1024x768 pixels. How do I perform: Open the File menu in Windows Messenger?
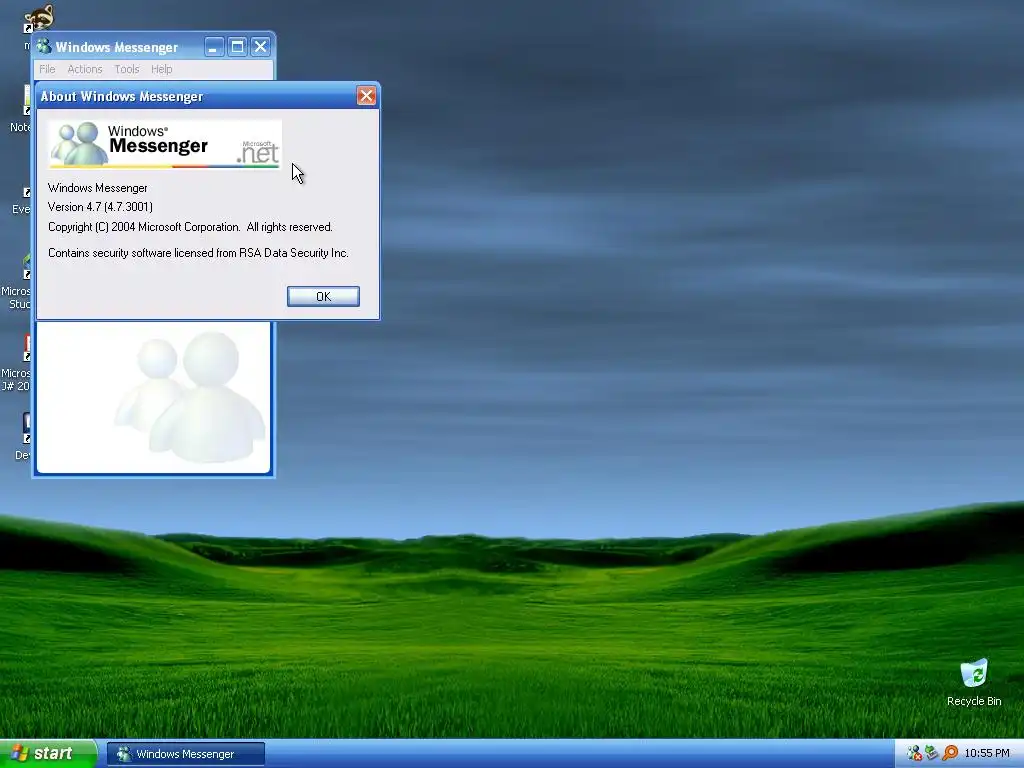click(x=47, y=69)
